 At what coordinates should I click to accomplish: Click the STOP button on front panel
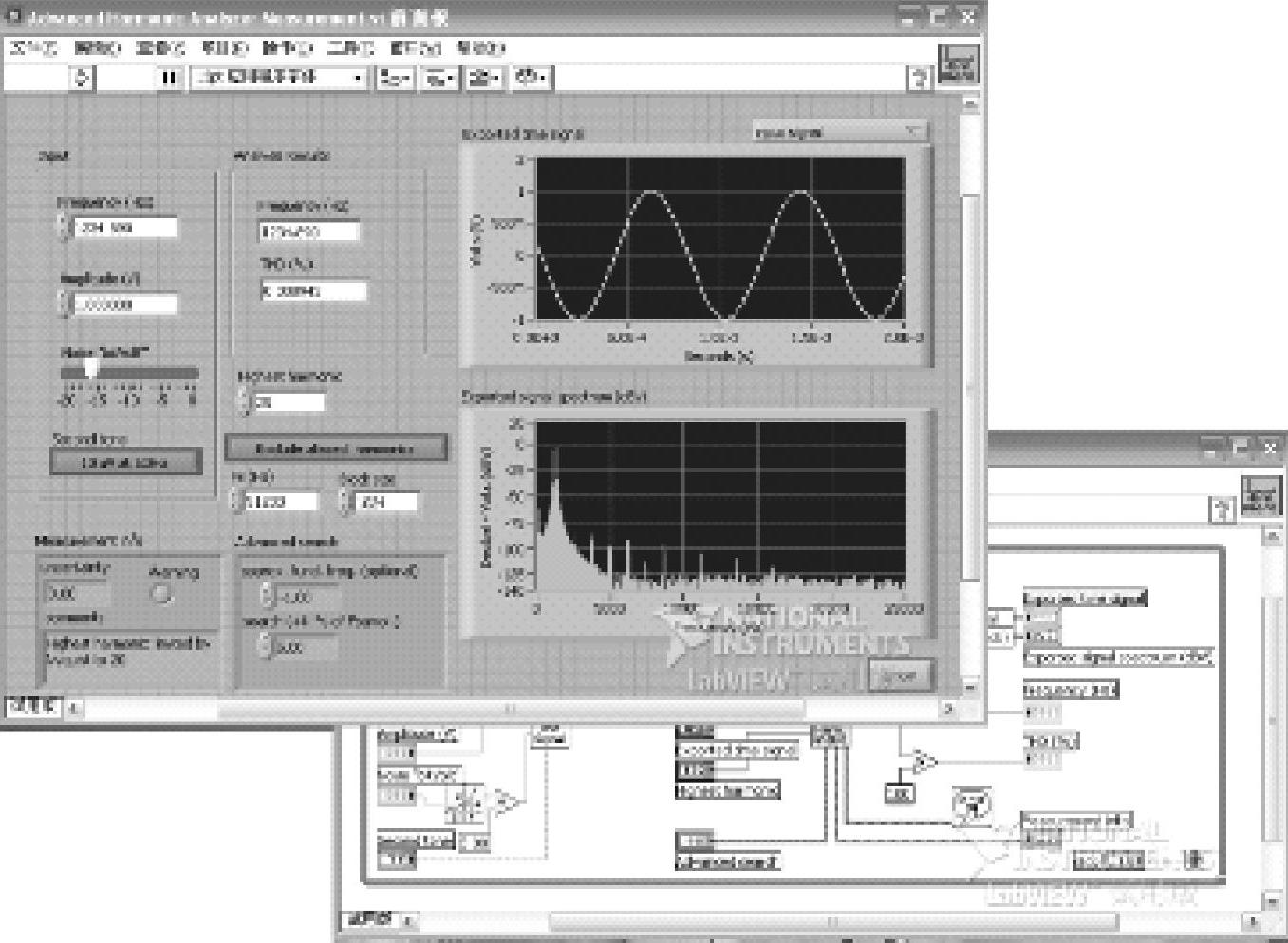[899, 675]
